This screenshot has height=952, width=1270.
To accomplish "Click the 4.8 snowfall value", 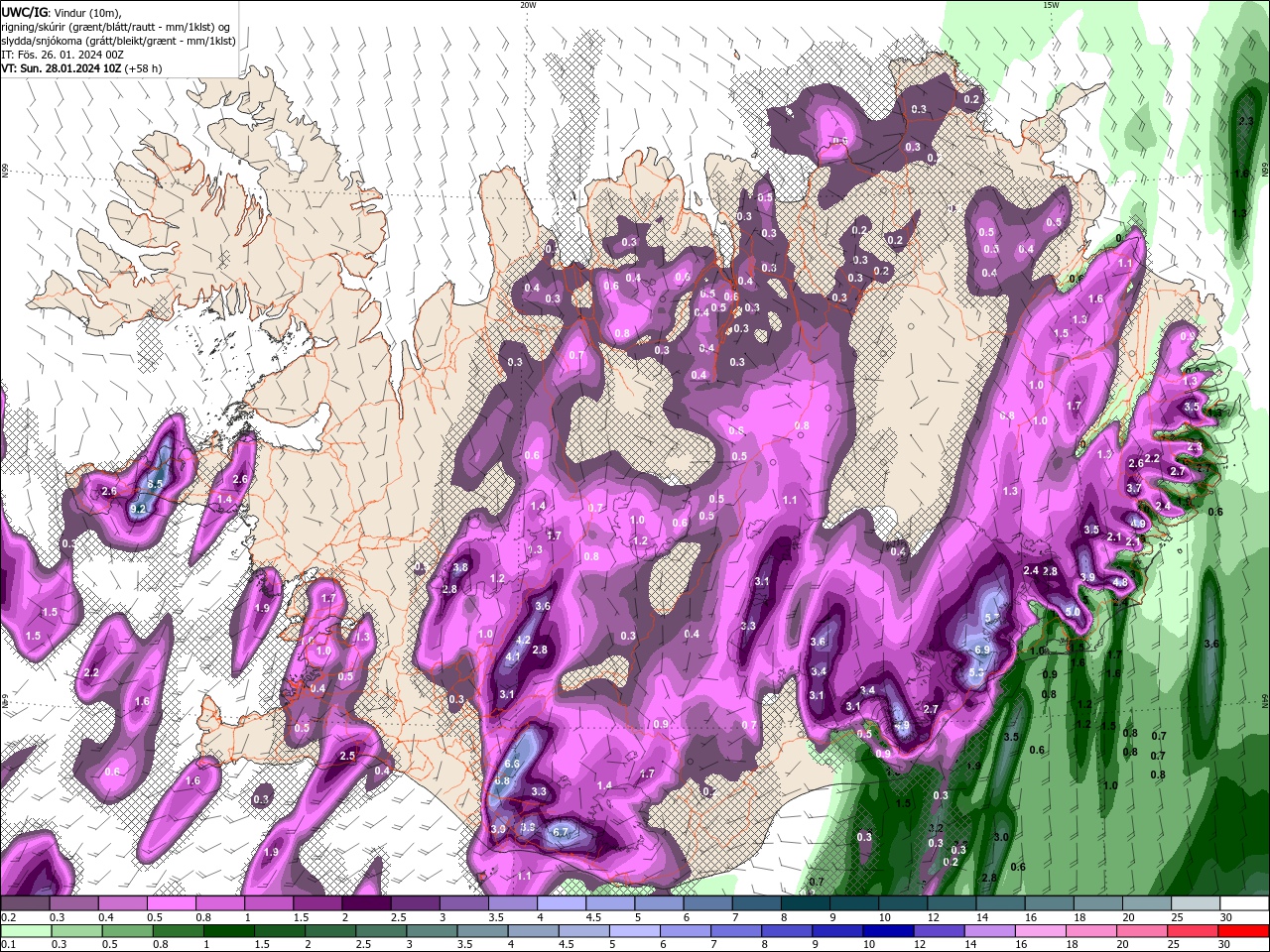I will 1121,583.
